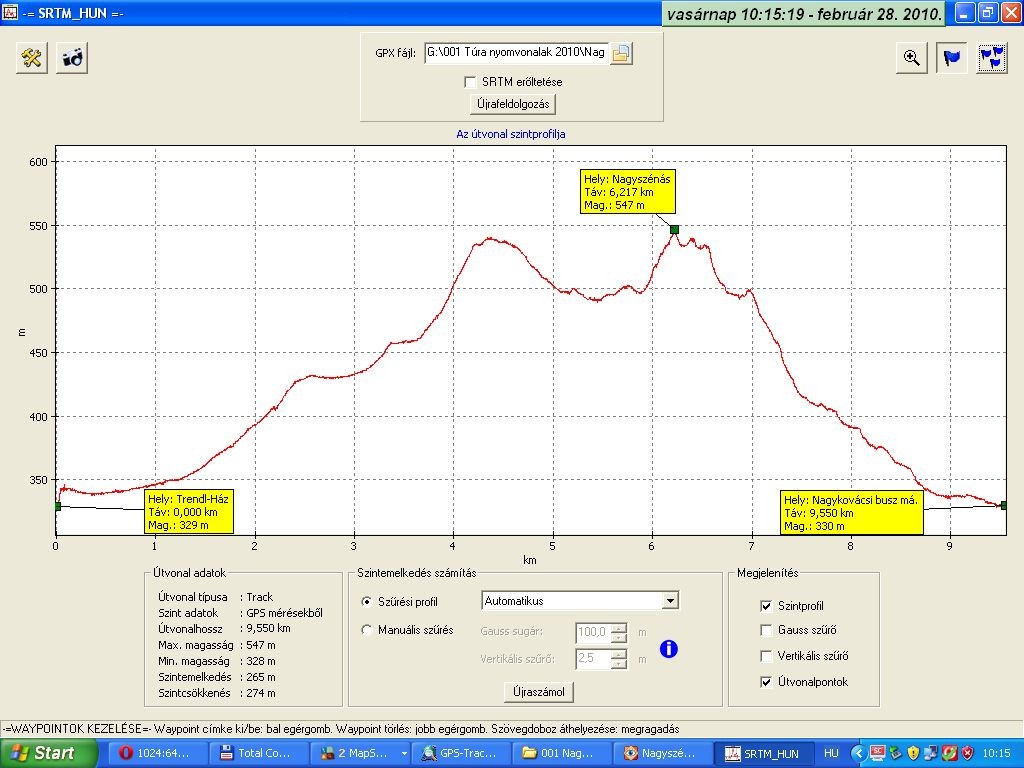
Task: Toggle the Vertikális szűrő display checkbox
Action: (766, 656)
